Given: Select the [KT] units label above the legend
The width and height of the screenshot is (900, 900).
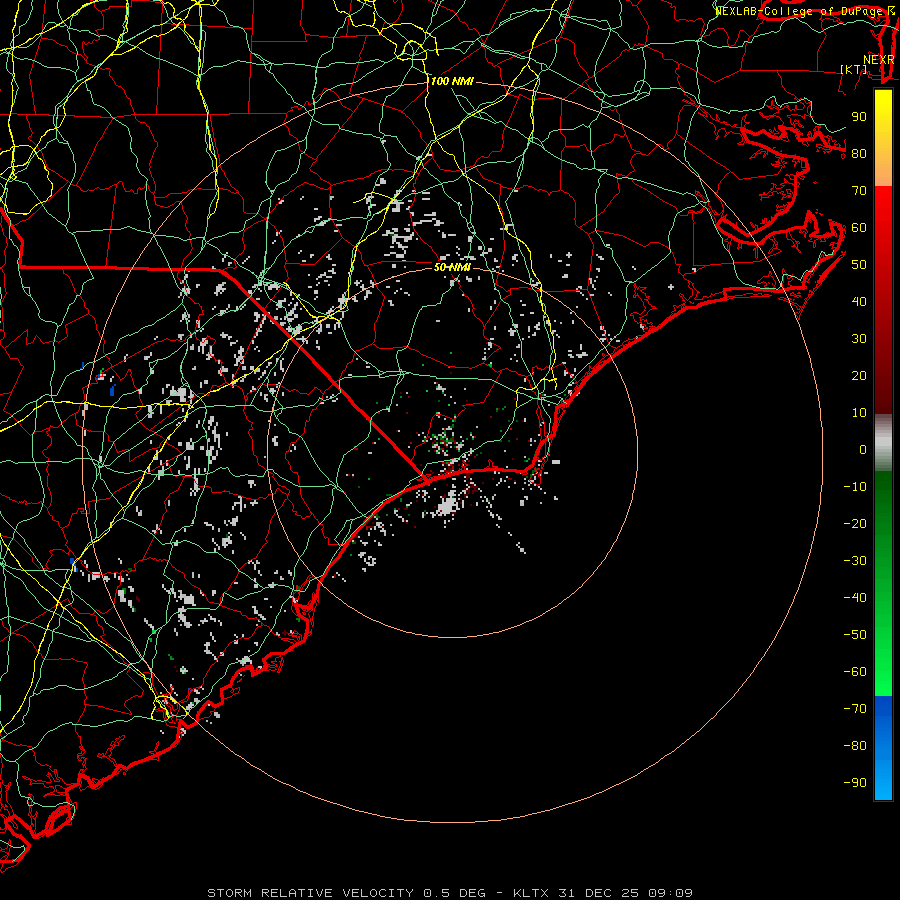Looking at the screenshot, I should point(854,69).
